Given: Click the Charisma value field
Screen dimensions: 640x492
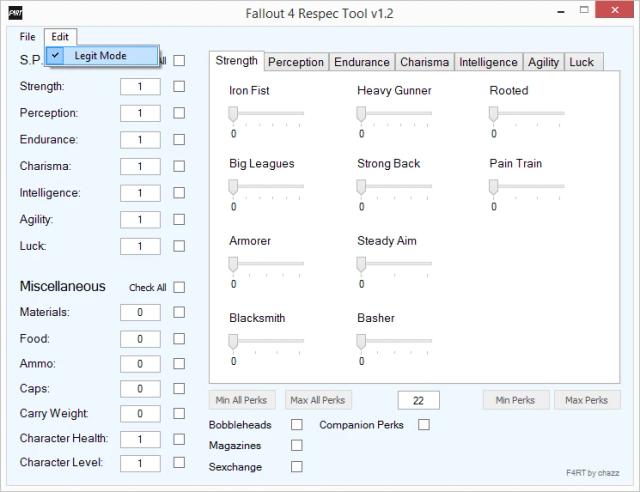Looking at the screenshot, I should 140,167.
